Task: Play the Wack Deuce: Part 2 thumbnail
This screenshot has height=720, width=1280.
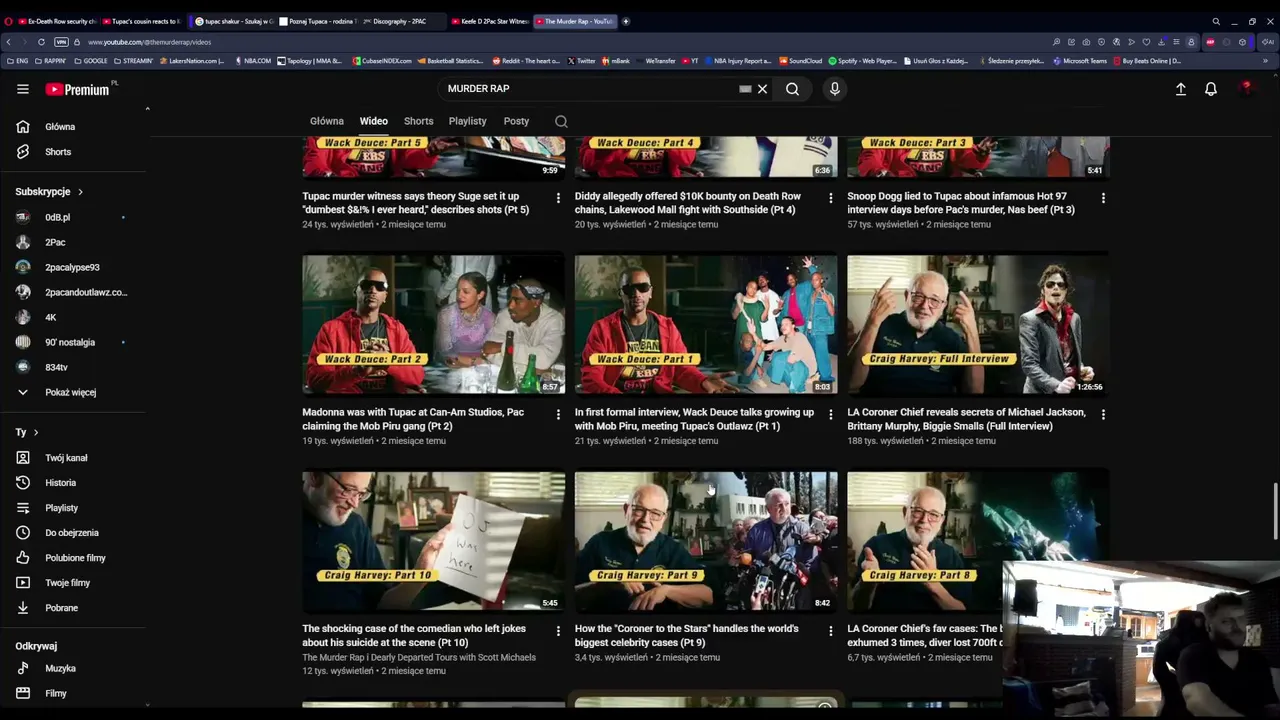Action: (434, 324)
